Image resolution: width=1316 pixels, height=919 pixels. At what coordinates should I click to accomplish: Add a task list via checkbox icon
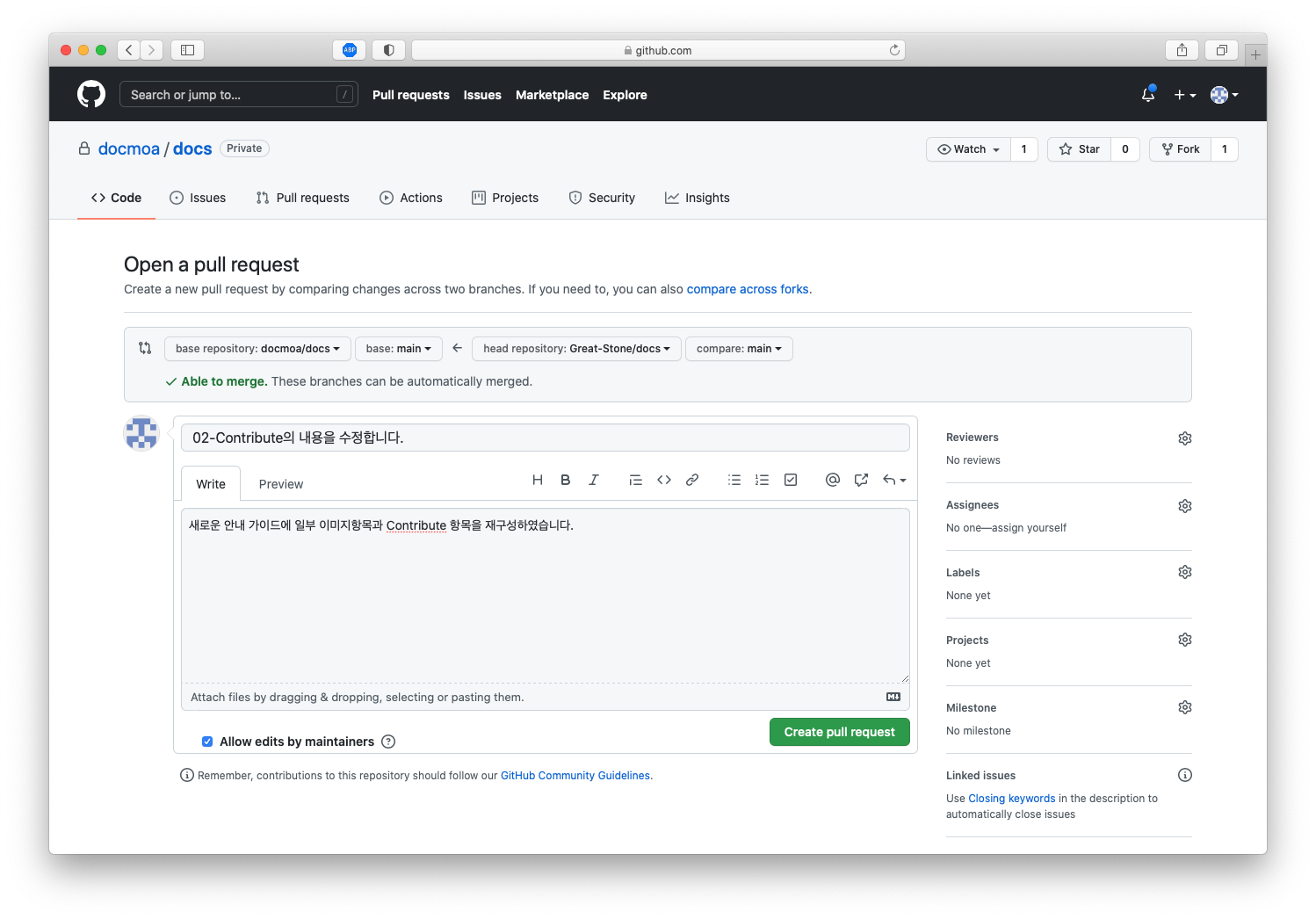click(791, 480)
